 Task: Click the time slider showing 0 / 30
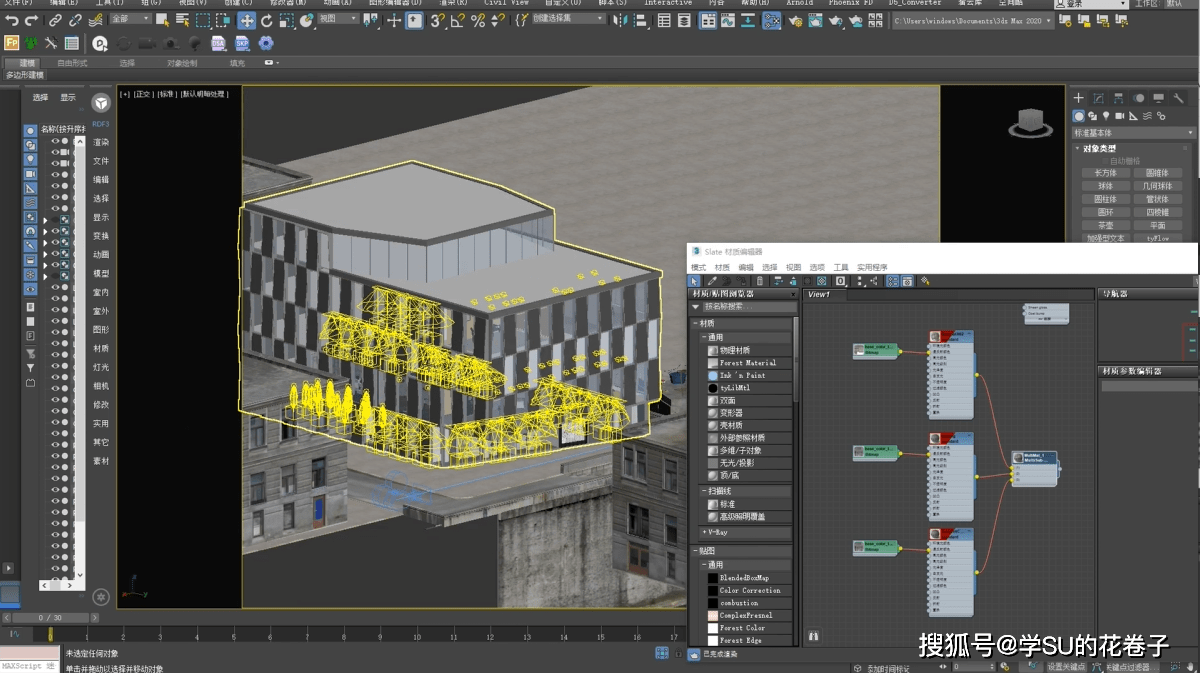[50, 618]
